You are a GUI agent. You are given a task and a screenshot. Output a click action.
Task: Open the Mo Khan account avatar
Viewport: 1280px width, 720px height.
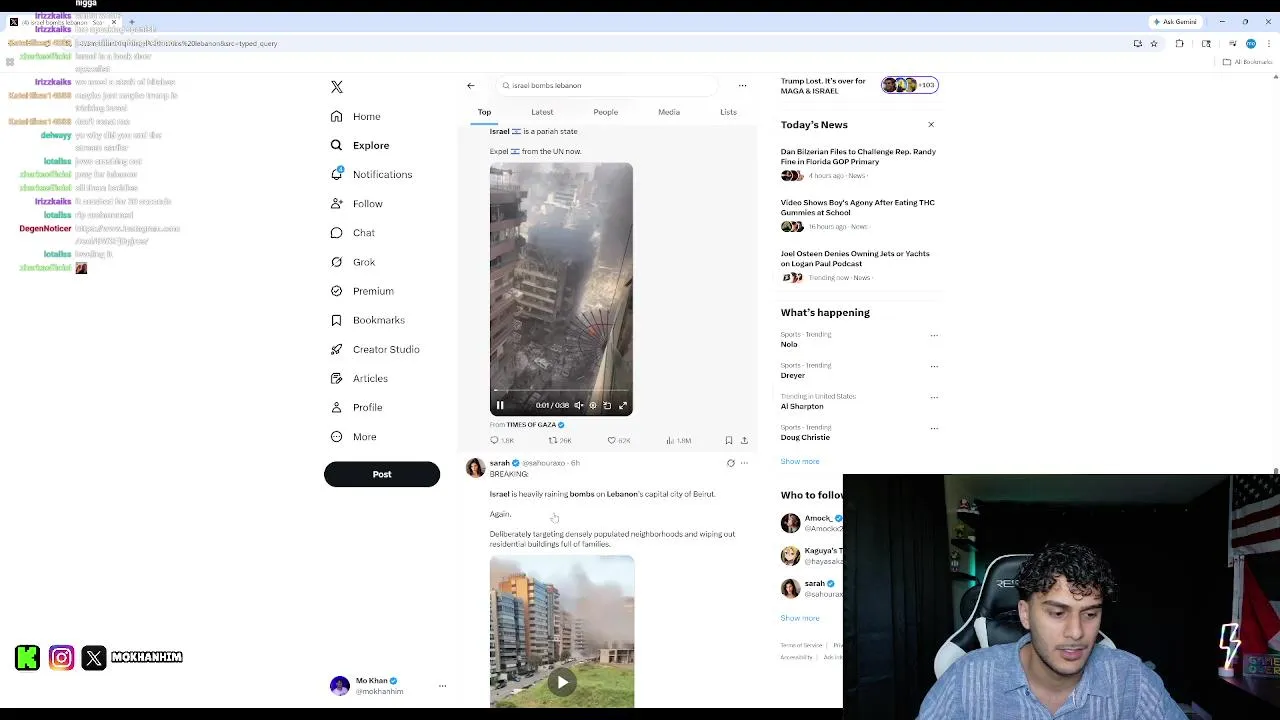click(340, 685)
